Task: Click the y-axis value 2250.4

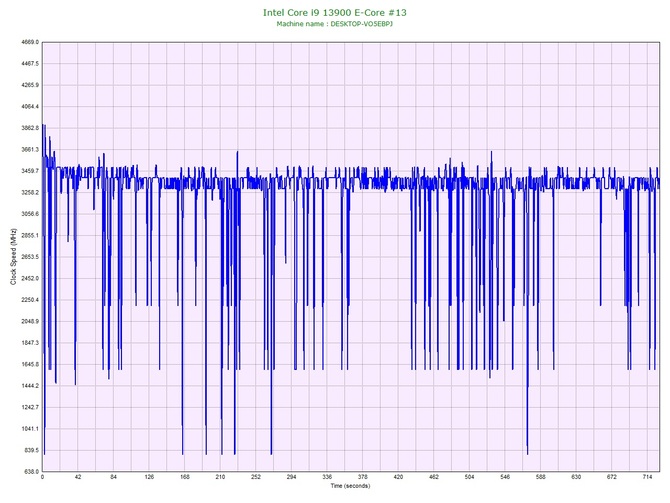Action: (30, 300)
